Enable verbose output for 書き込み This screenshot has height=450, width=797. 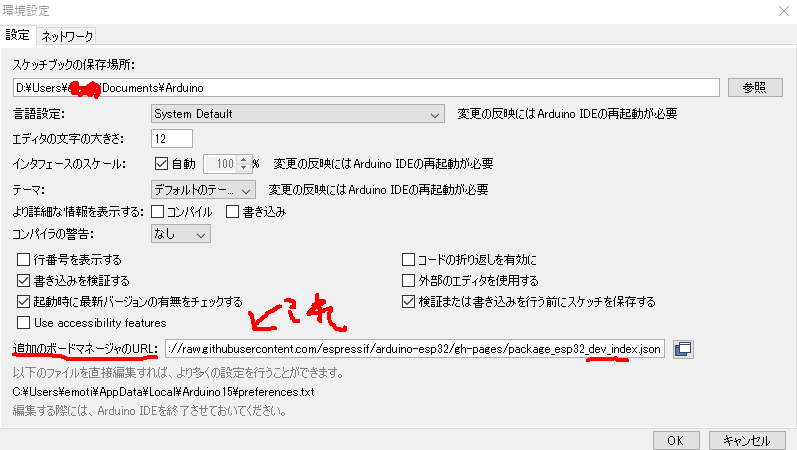232,212
